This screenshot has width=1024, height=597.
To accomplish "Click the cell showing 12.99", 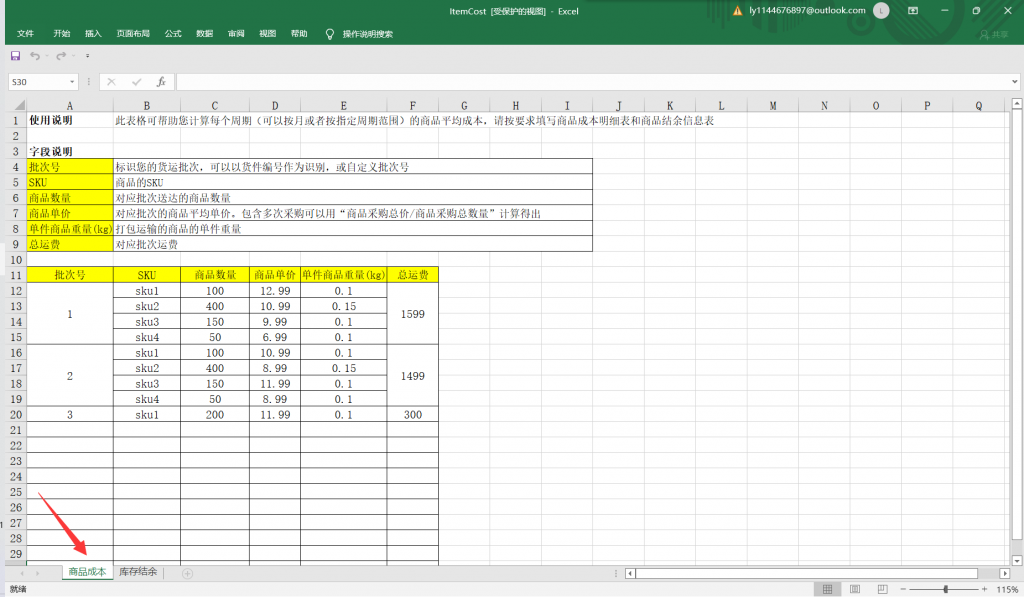I will coord(275,291).
